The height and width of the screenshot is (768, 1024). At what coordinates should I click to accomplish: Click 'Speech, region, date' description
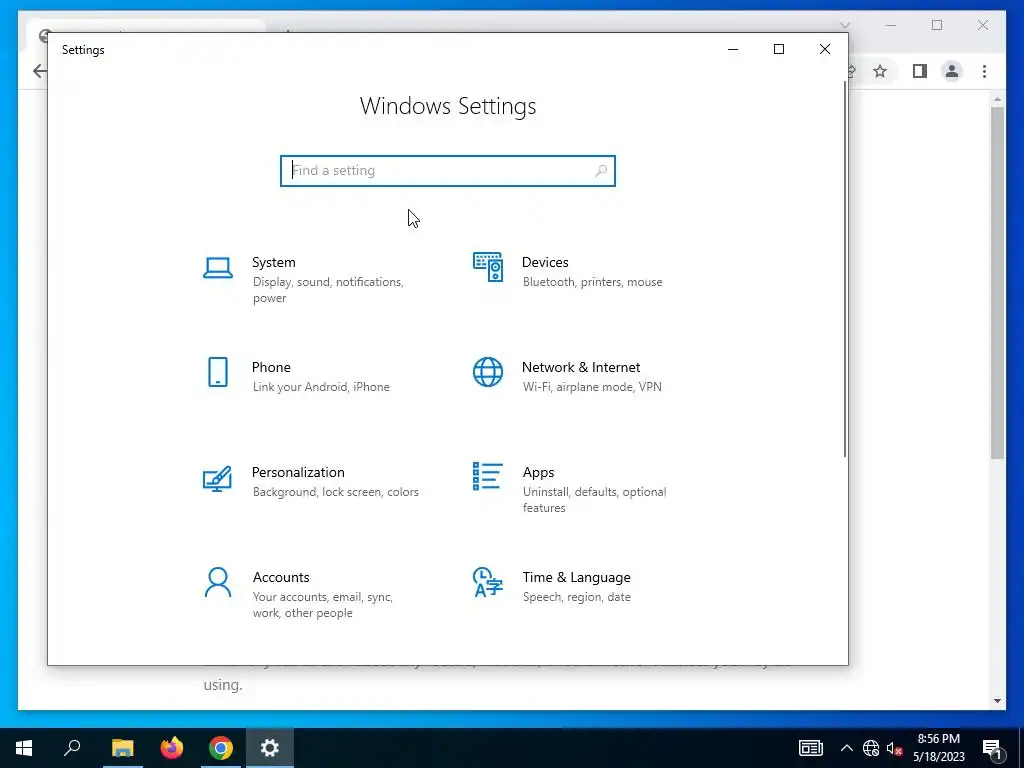(x=577, y=597)
